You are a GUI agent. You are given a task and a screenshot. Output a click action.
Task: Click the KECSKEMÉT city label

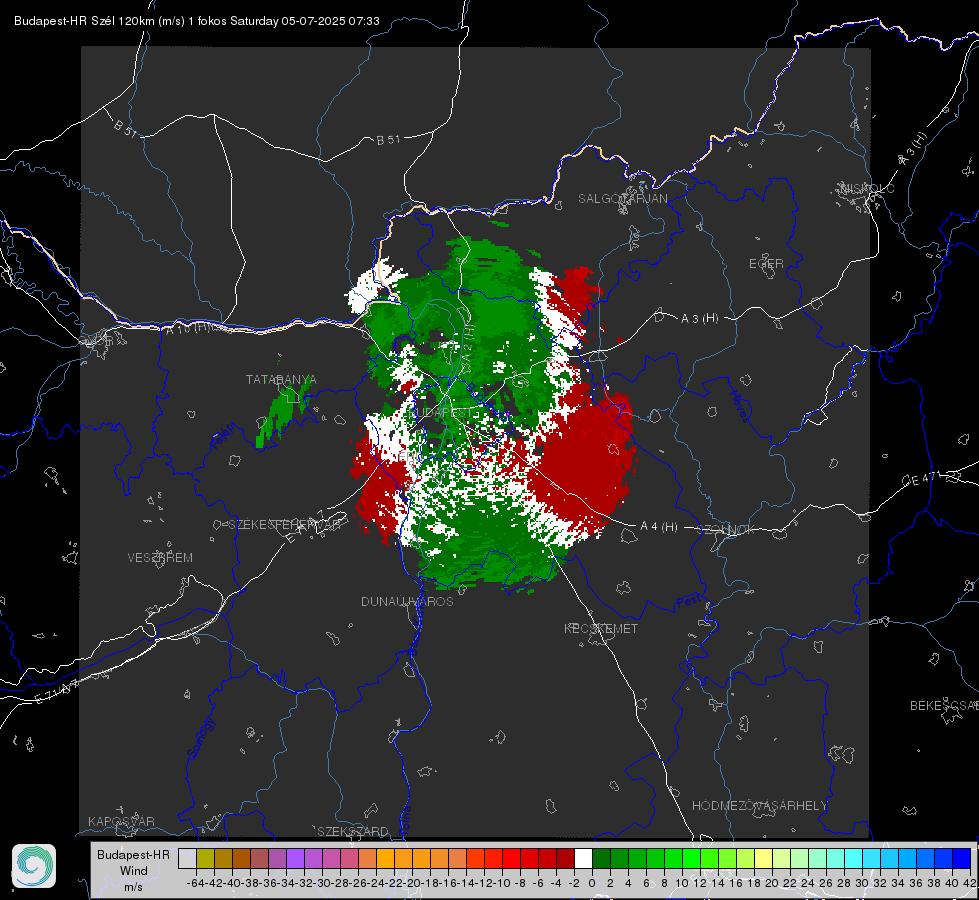click(601, 629)
